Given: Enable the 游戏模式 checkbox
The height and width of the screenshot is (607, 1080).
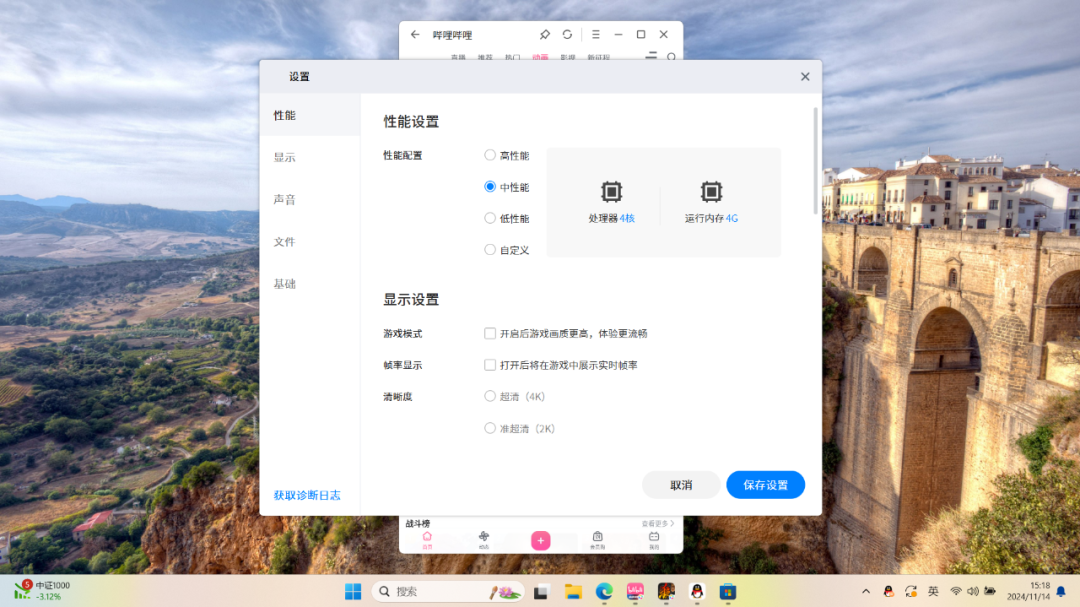Looking at the screenshot, I should pos(490,333).
